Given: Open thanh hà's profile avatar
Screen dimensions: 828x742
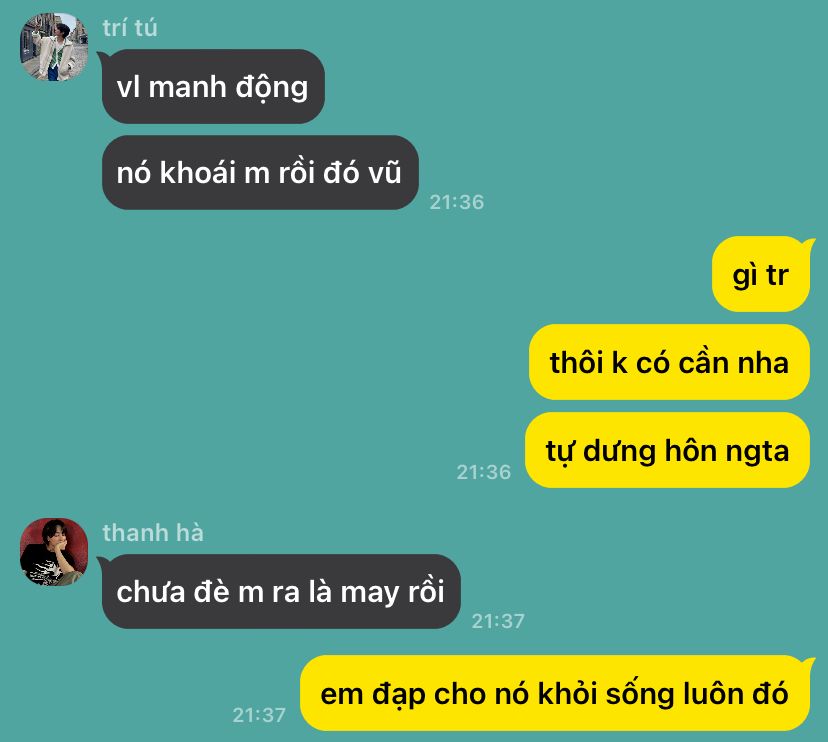Looking at the screenshot, I should (54, 552).
